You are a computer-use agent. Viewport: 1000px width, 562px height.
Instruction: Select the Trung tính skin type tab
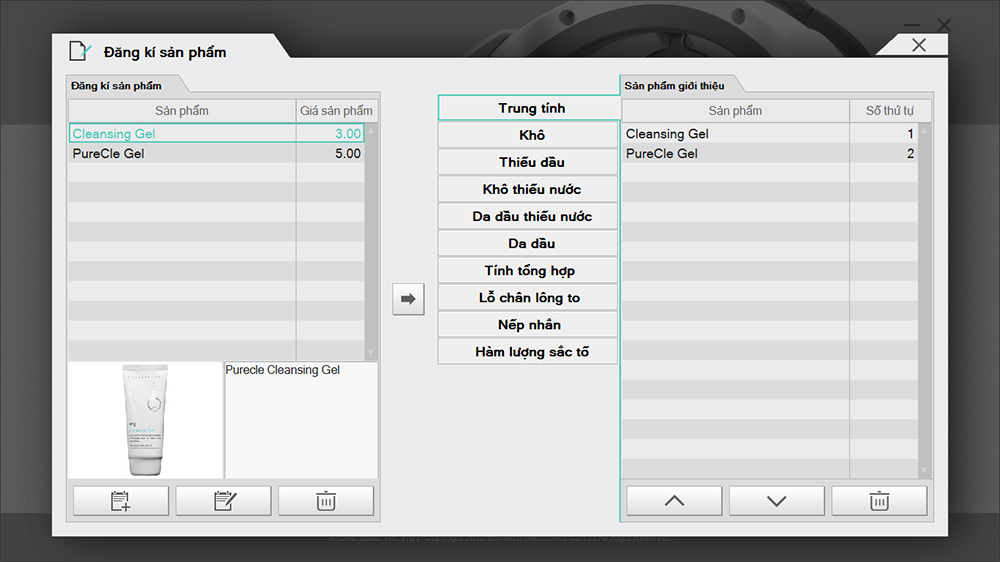[530, 108]
